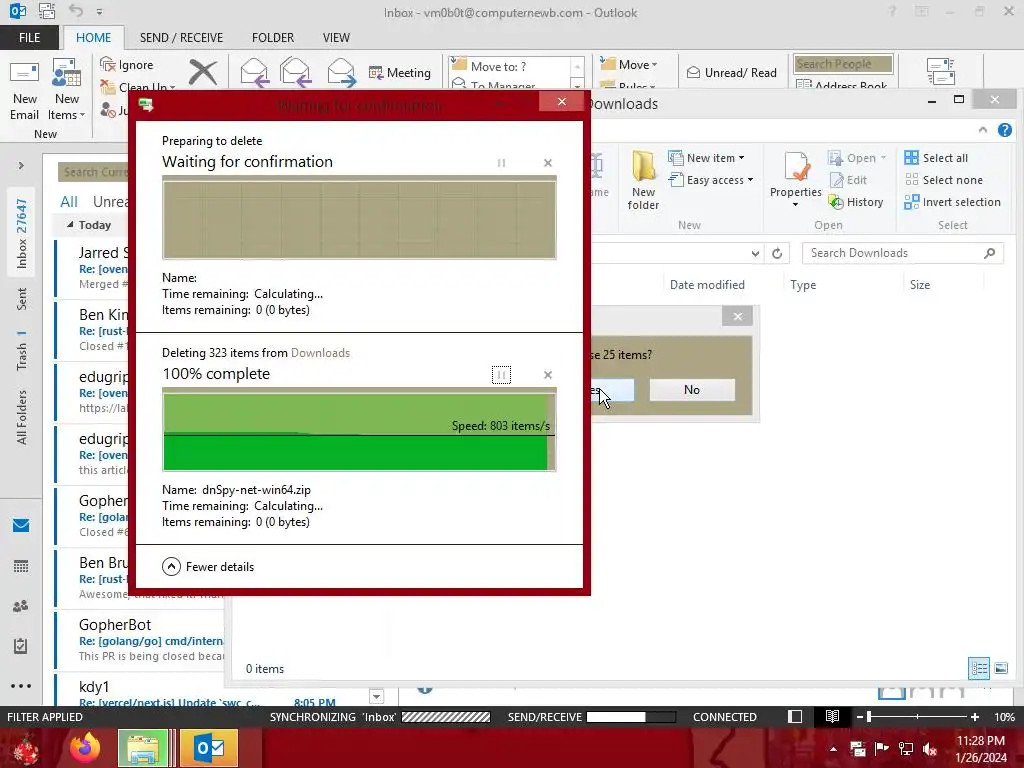Click the navigation options ellipsis
Image resolution: width=1024 pixels, height=768 pixels.
(x=21, y=686)
